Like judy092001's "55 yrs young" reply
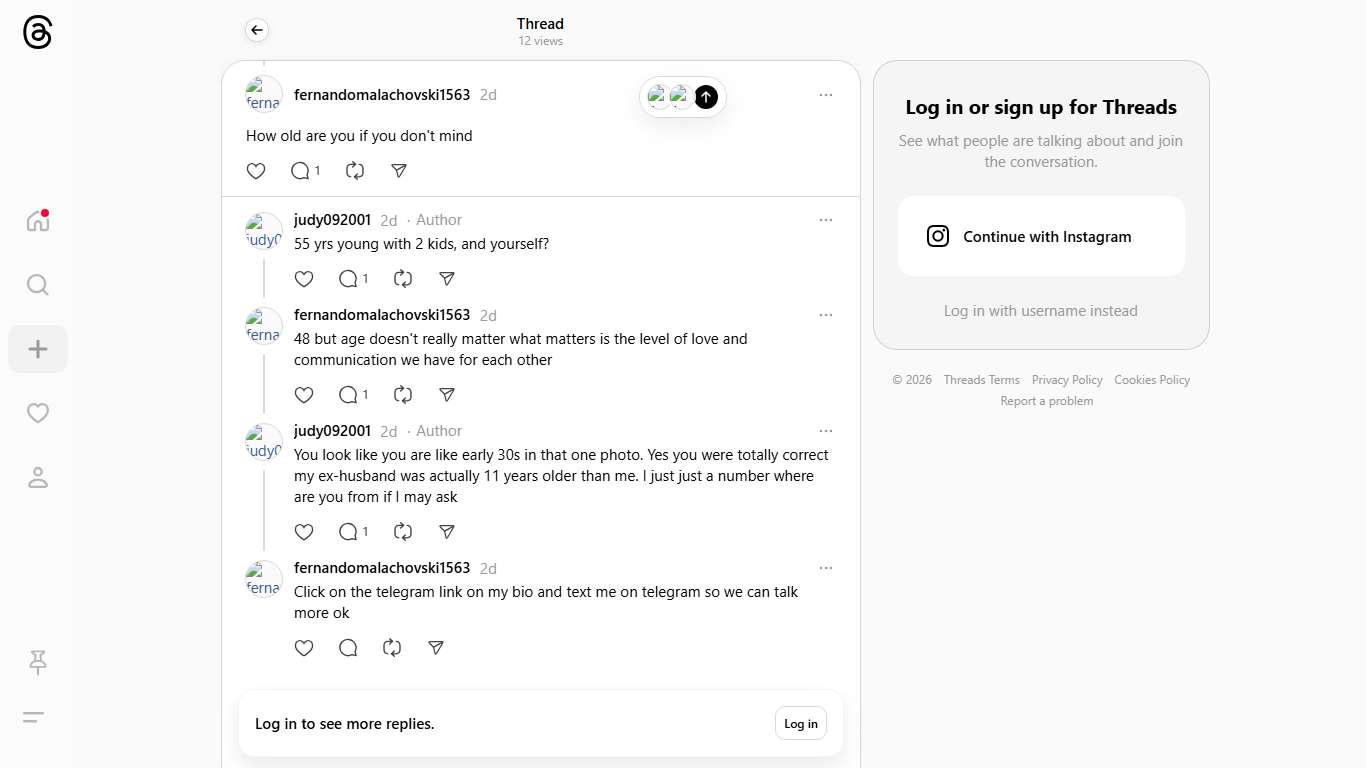The width and height of the screenshot is (1366, 768). (x=304, y=279)
